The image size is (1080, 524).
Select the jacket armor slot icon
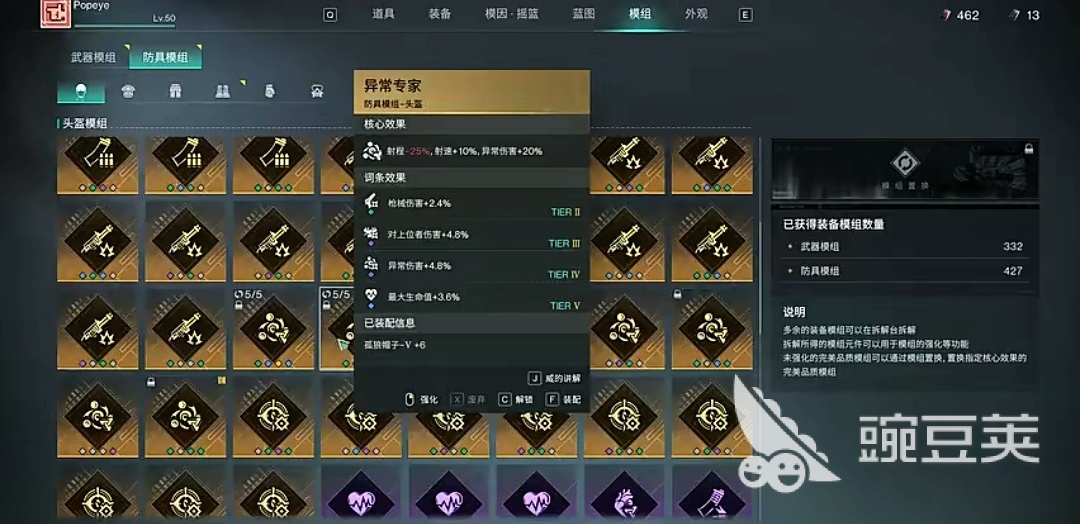point(128,91)
